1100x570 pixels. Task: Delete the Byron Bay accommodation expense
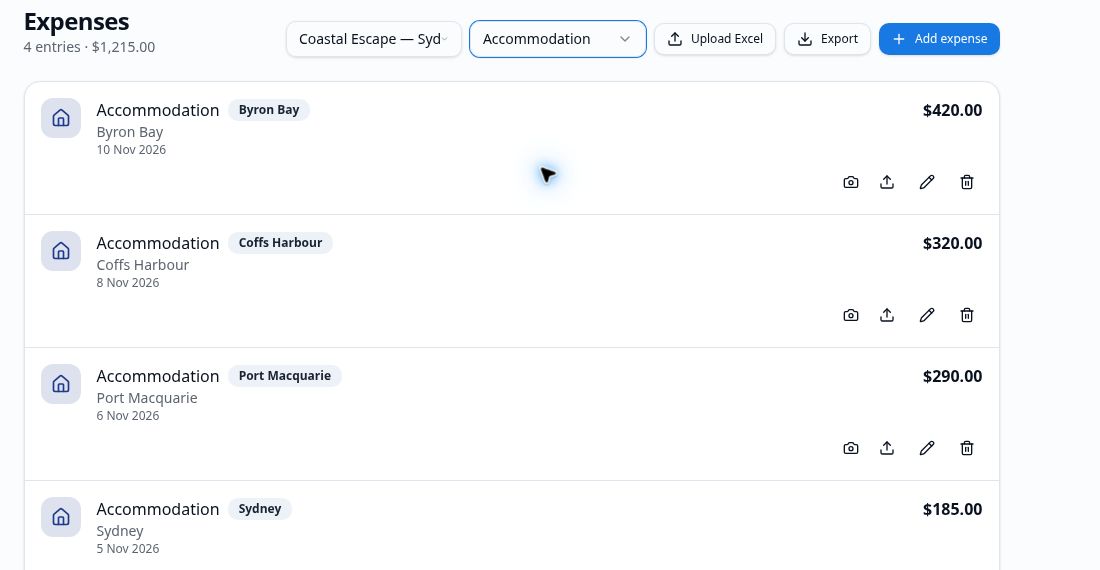pos(967,182)
